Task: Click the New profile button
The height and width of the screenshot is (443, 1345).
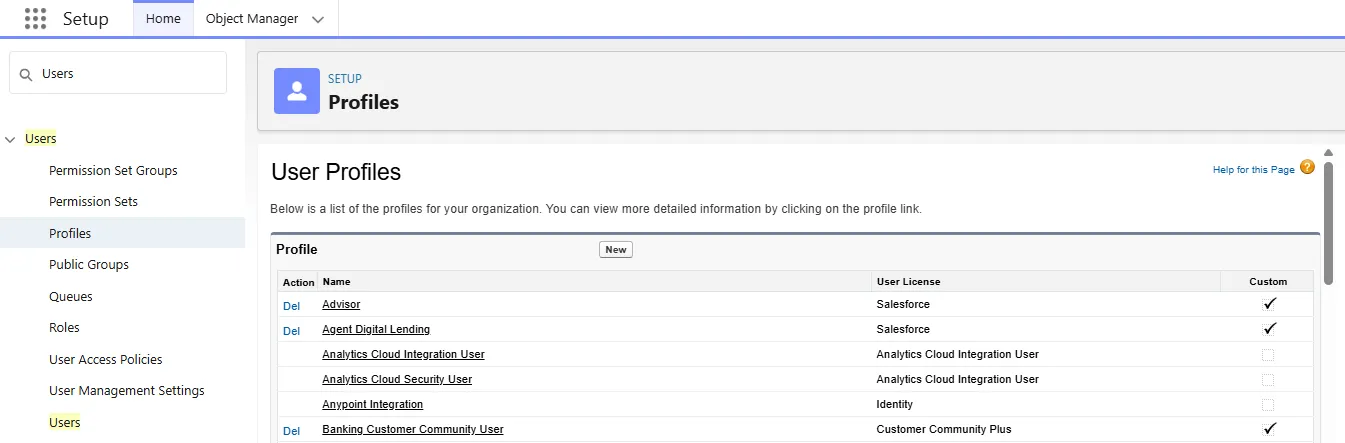Action: click(x=616, y=250)
